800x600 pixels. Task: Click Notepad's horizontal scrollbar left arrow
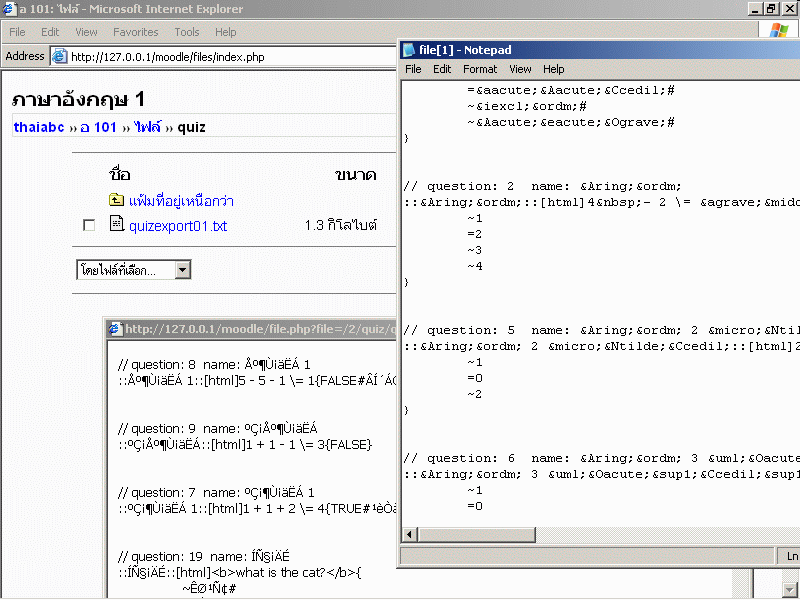coord(409,533)
